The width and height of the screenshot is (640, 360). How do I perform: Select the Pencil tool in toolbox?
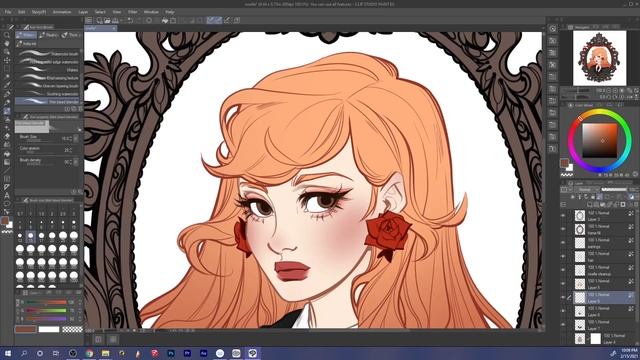(7, 102)
